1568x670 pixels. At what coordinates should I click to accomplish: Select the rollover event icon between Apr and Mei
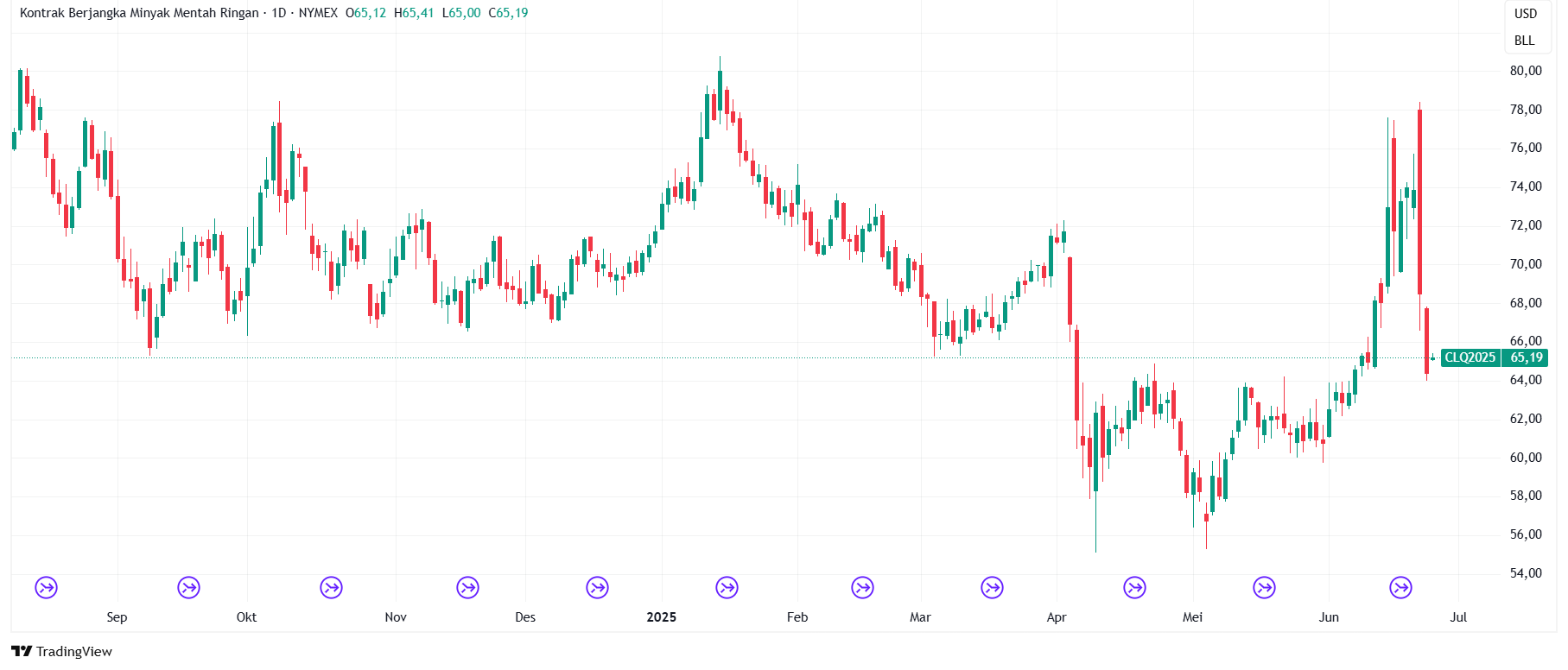(x=1134, y=588)
